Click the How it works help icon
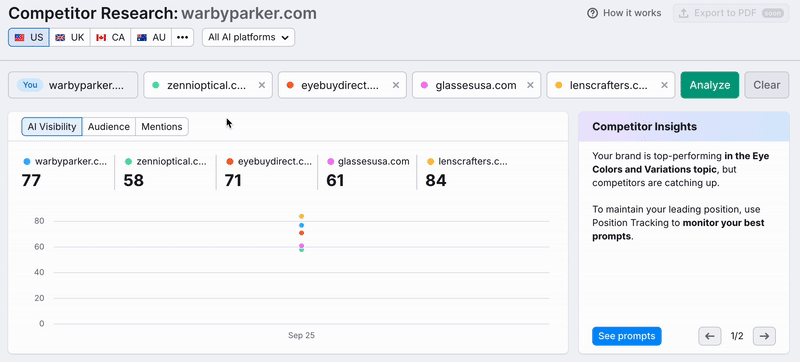This screenshot has height=362, width=800. click(x=592, y=13)
